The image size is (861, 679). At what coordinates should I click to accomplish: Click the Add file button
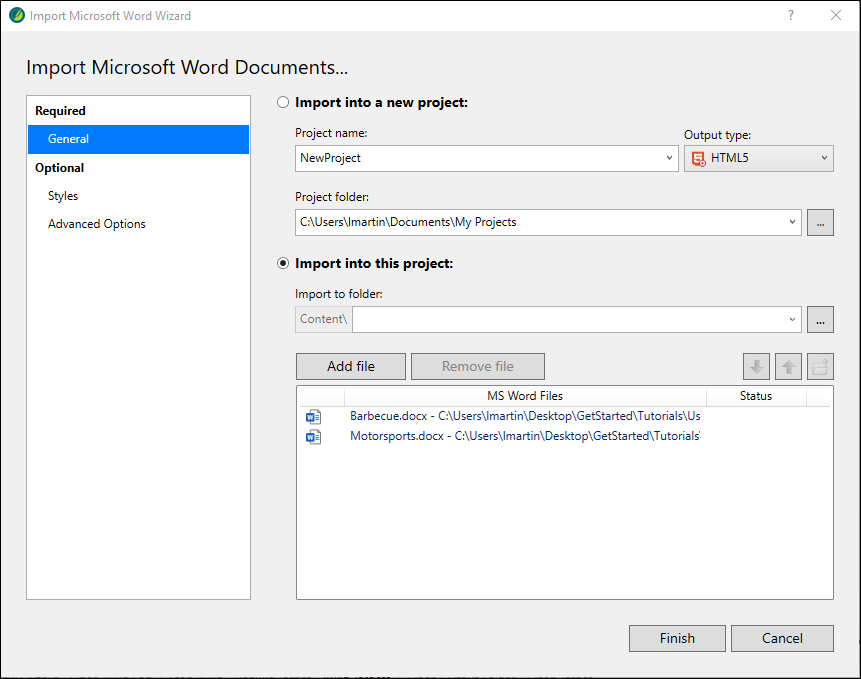[x=351, y=366]
